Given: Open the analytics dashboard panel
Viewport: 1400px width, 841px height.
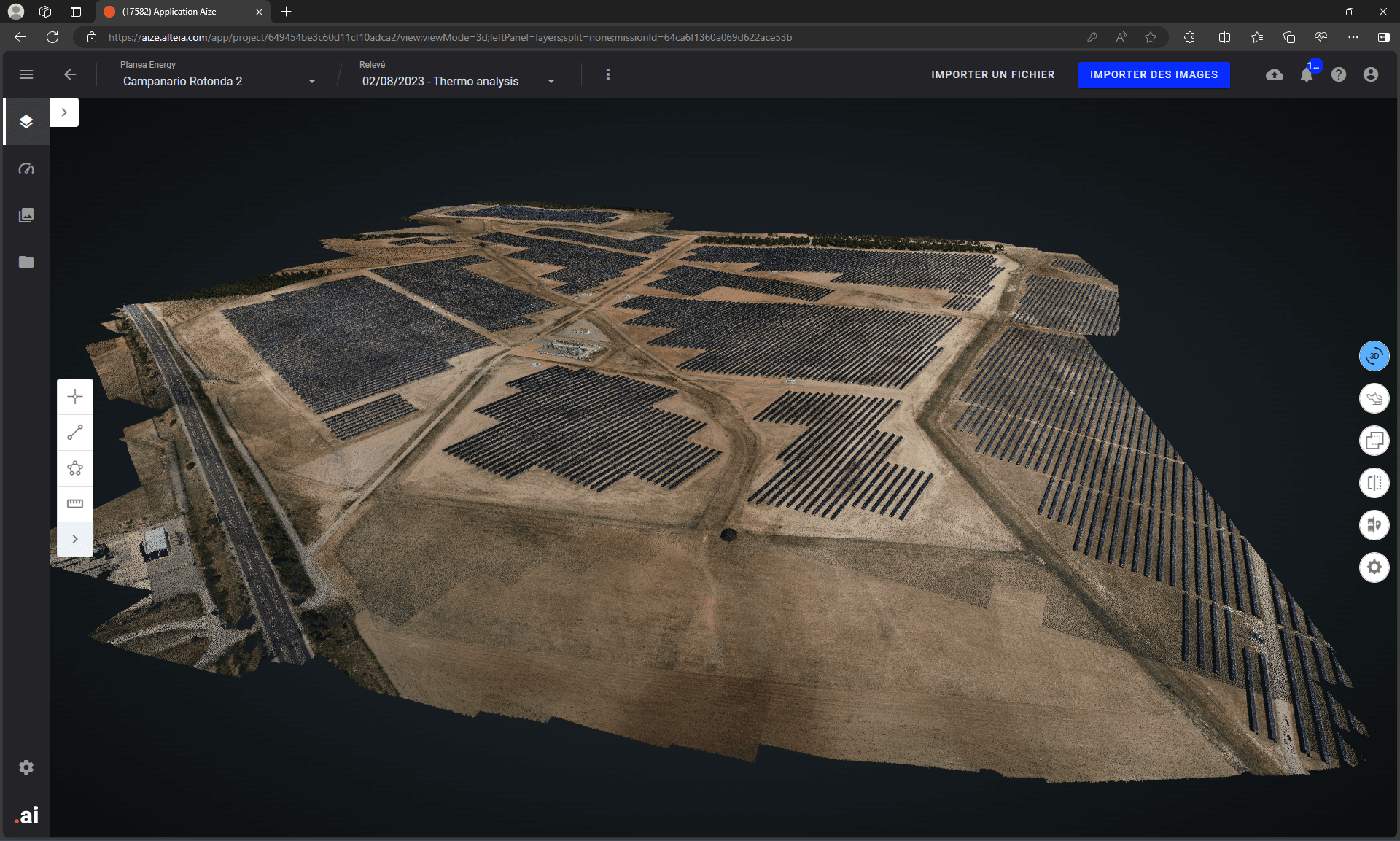Looking at the screenshot, I should point(26,168).
